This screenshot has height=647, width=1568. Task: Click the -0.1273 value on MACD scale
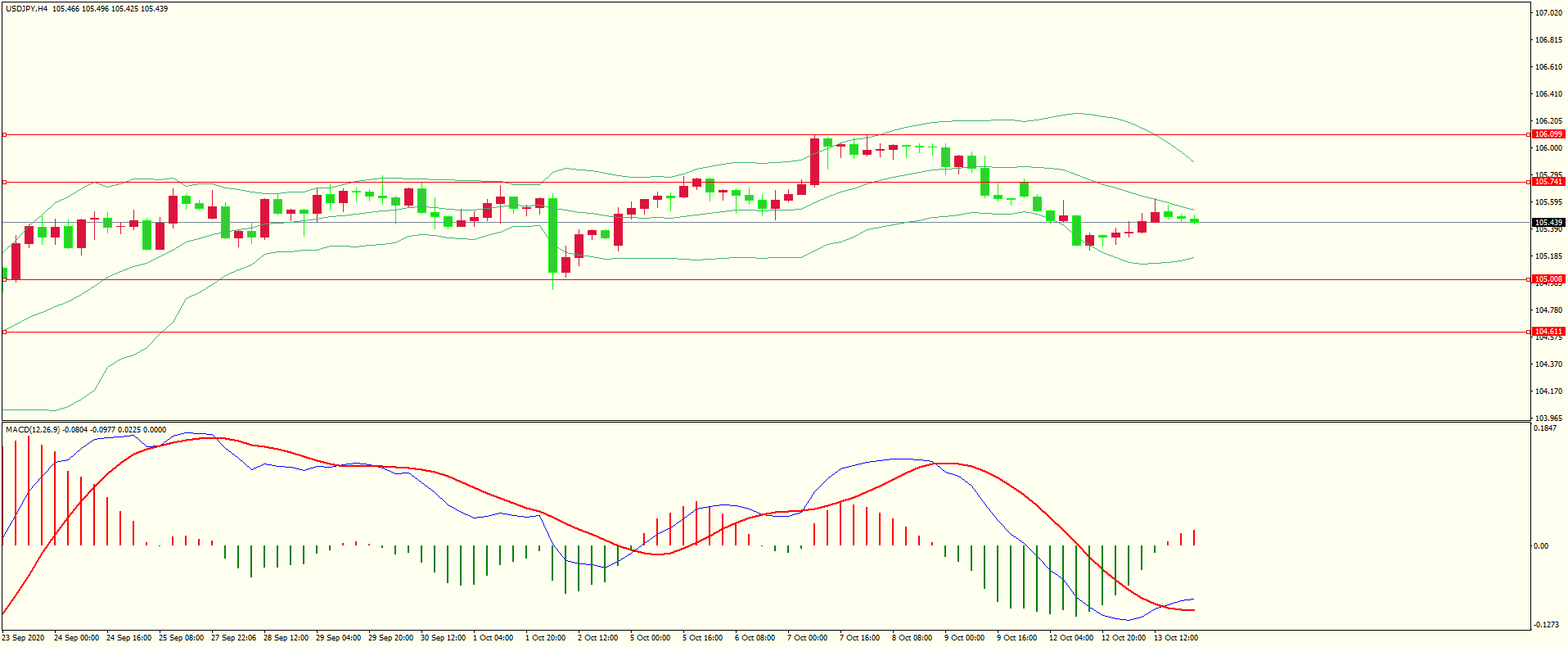point(1546,625)
